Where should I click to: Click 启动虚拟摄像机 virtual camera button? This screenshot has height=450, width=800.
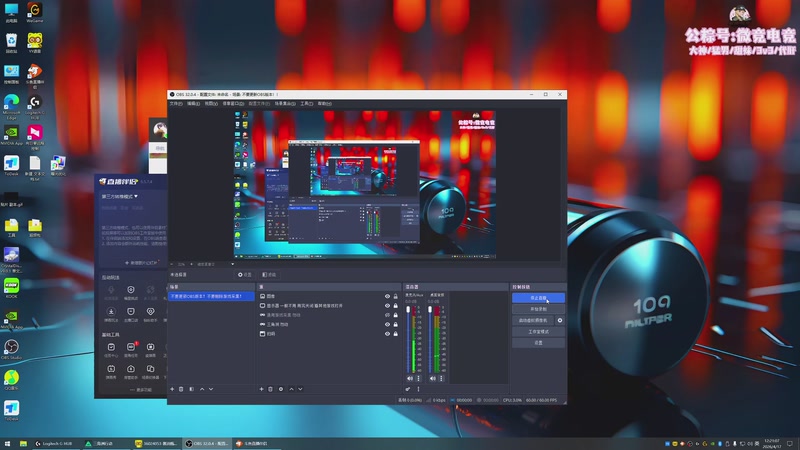coord(533,320)
